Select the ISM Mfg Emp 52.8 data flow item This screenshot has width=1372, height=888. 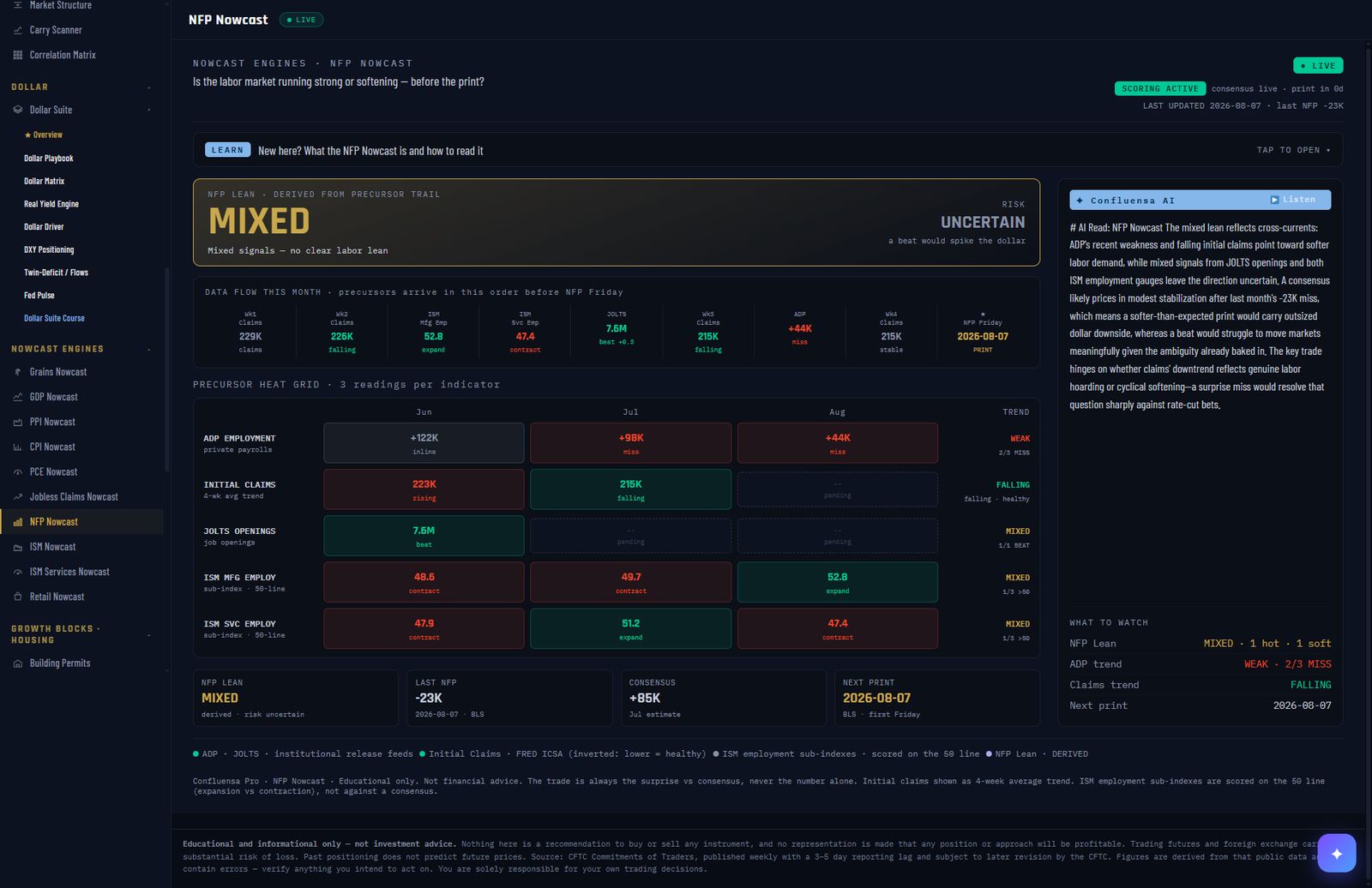433,332
